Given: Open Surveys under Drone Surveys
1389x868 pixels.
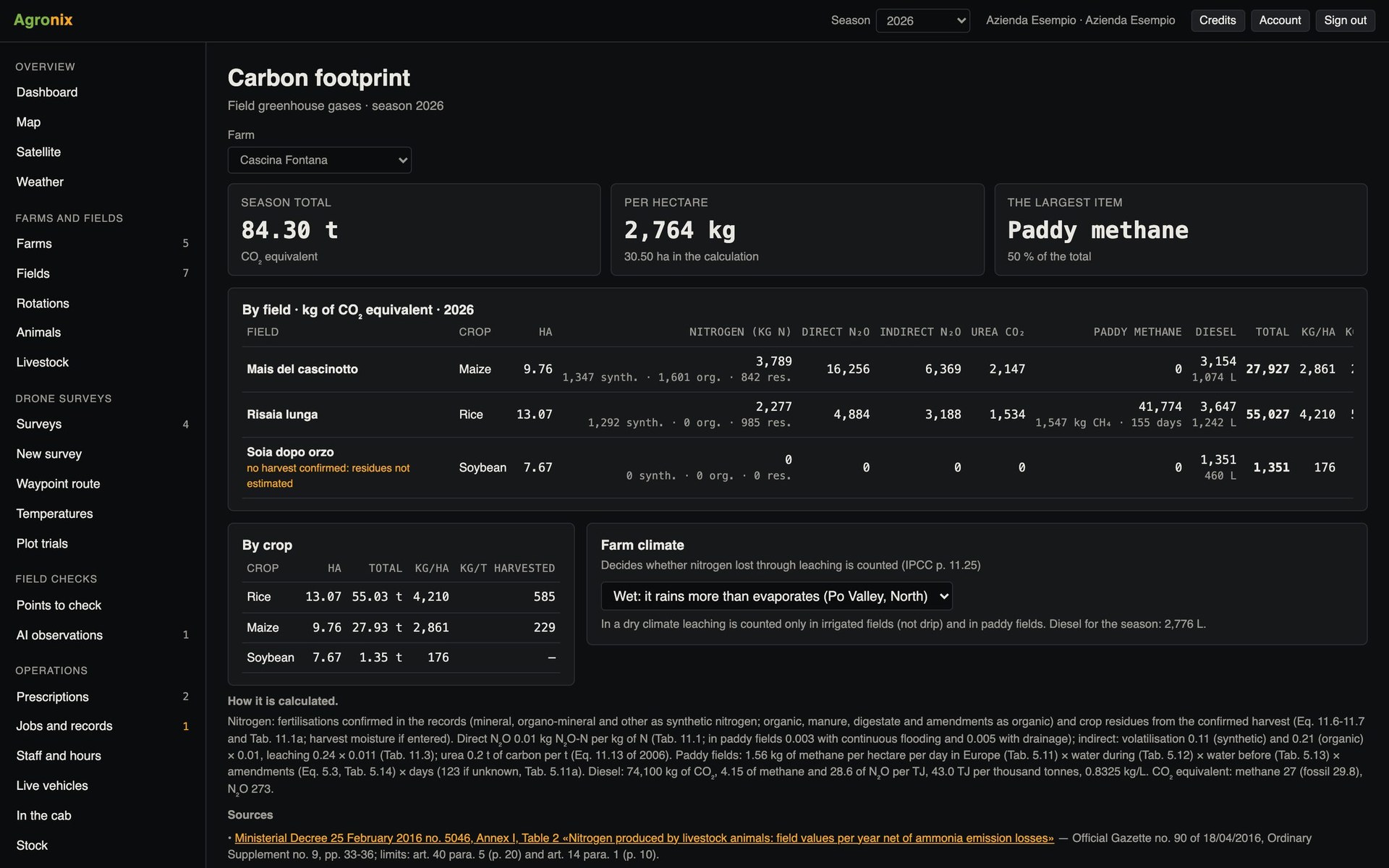Looking at the screenshot, I should point(103,424).
